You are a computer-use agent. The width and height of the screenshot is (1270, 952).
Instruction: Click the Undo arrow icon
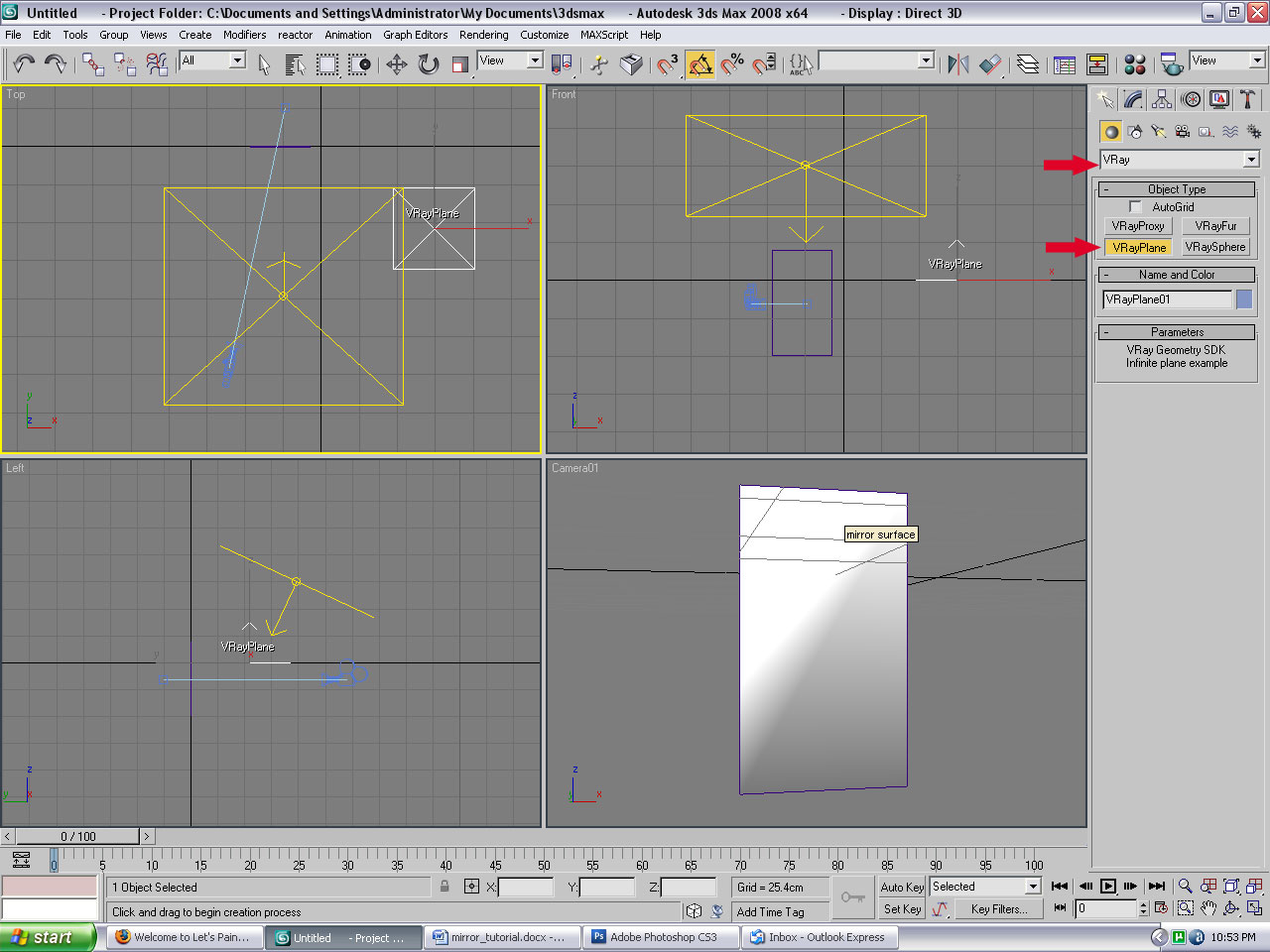pos(24,64)
